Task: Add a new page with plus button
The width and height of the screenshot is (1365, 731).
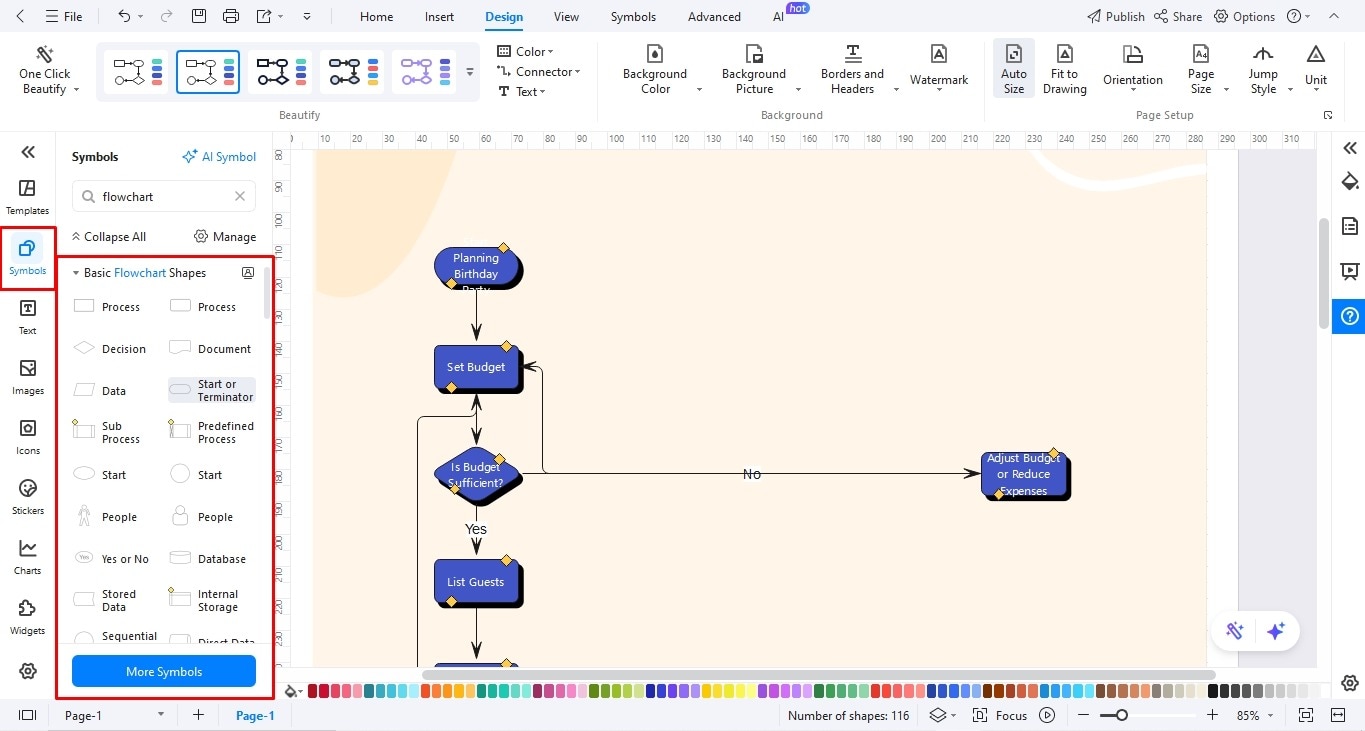Action: coord(198,715)
